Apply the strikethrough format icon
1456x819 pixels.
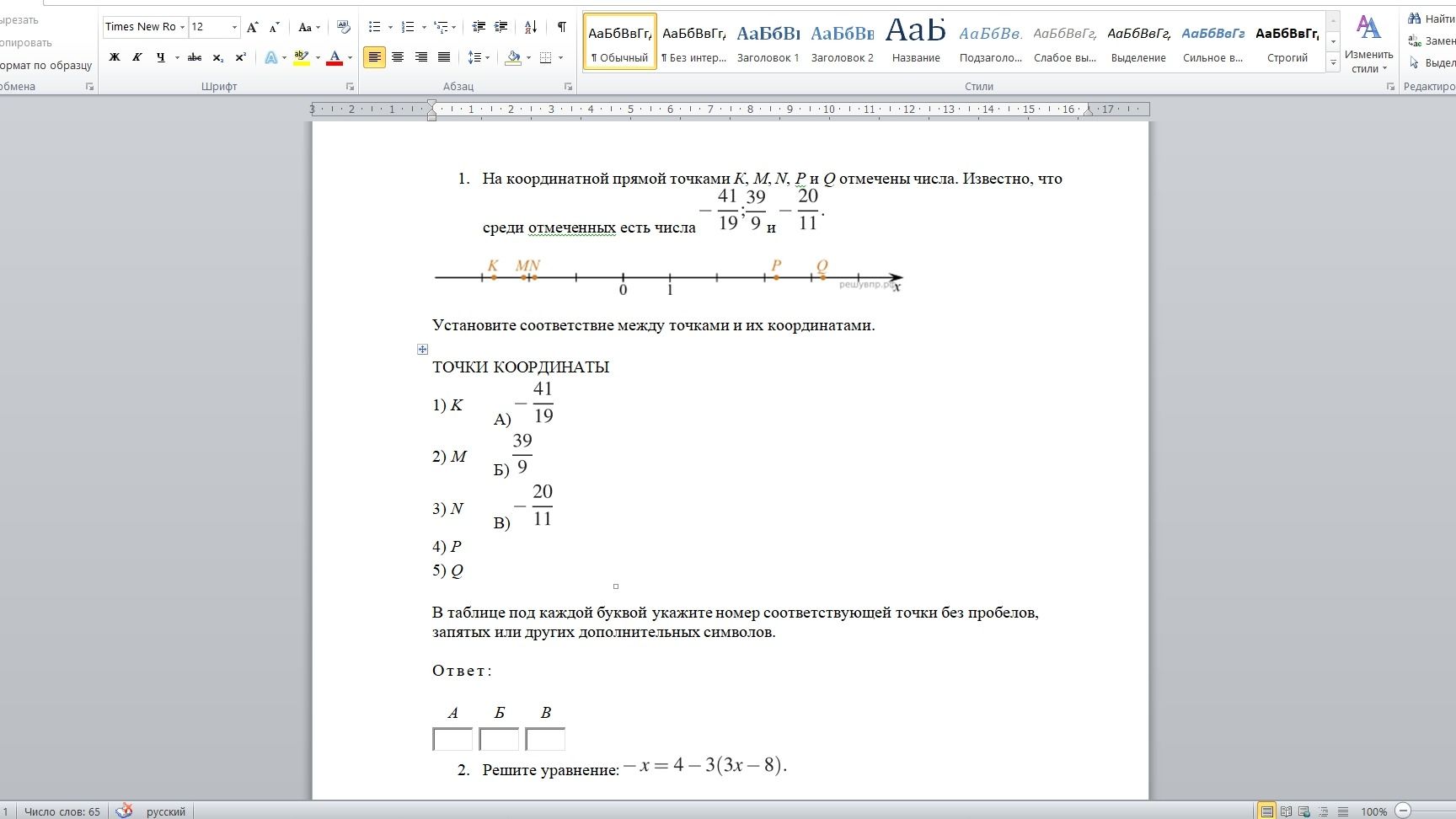(x=195, y=57)
